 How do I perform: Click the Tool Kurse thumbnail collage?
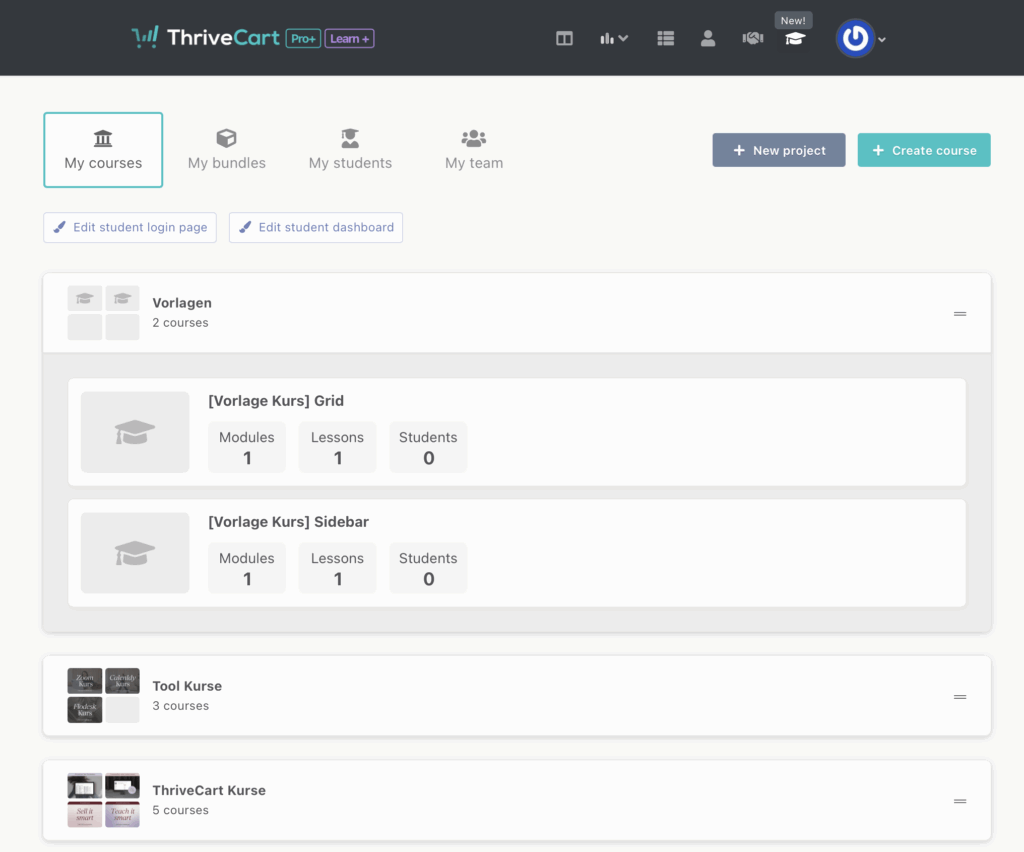point(103,695)
